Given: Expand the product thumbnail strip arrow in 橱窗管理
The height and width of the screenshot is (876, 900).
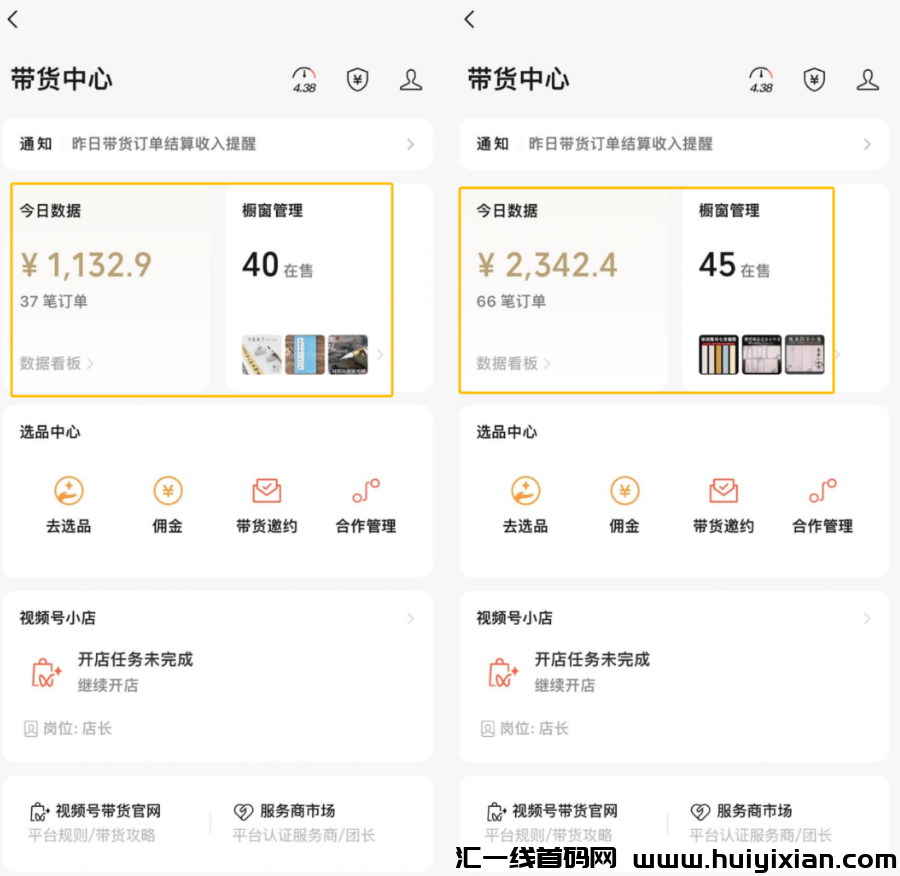Looking at the screenshot, I should pos(380,355).
